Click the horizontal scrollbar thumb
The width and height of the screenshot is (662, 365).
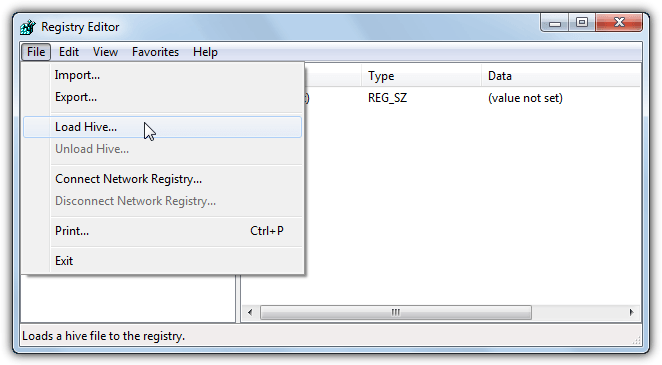click(396, 312)
